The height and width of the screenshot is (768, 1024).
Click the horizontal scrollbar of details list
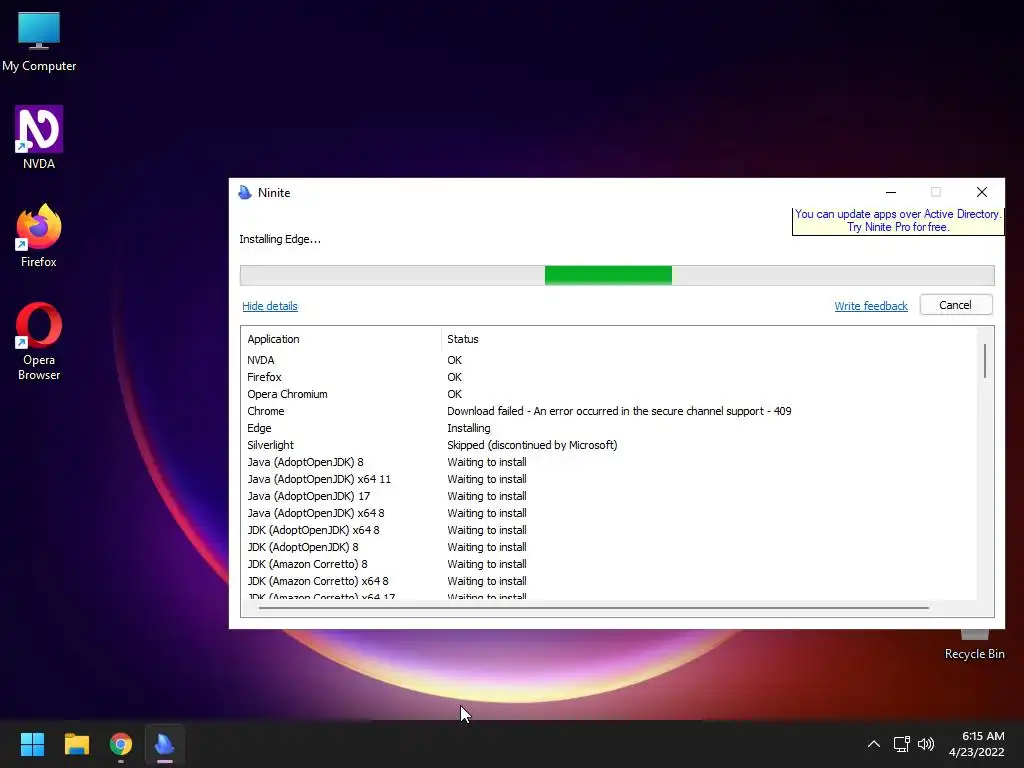tap(594, 608)
